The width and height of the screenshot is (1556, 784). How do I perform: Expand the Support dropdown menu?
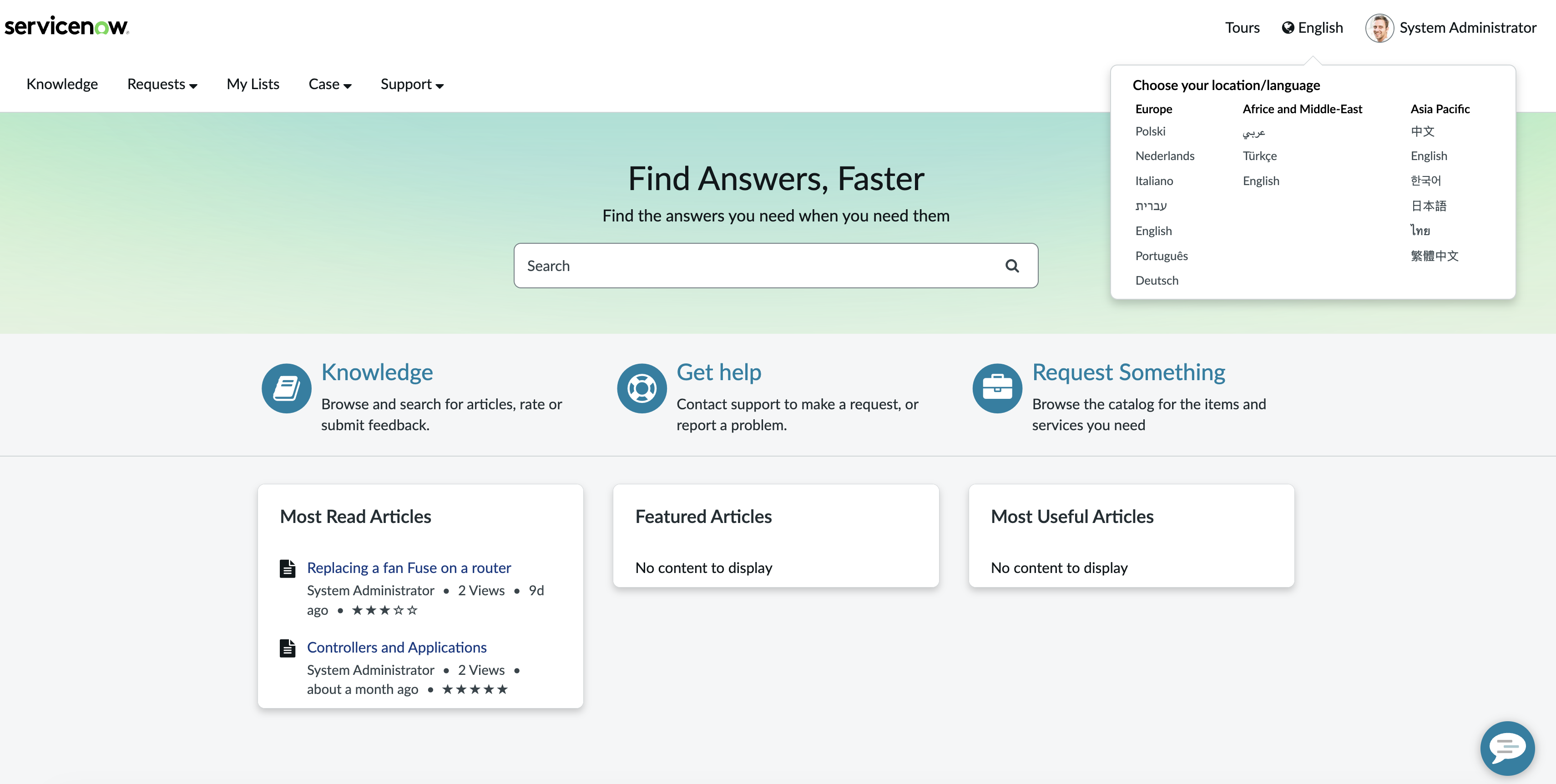(412, 85)
